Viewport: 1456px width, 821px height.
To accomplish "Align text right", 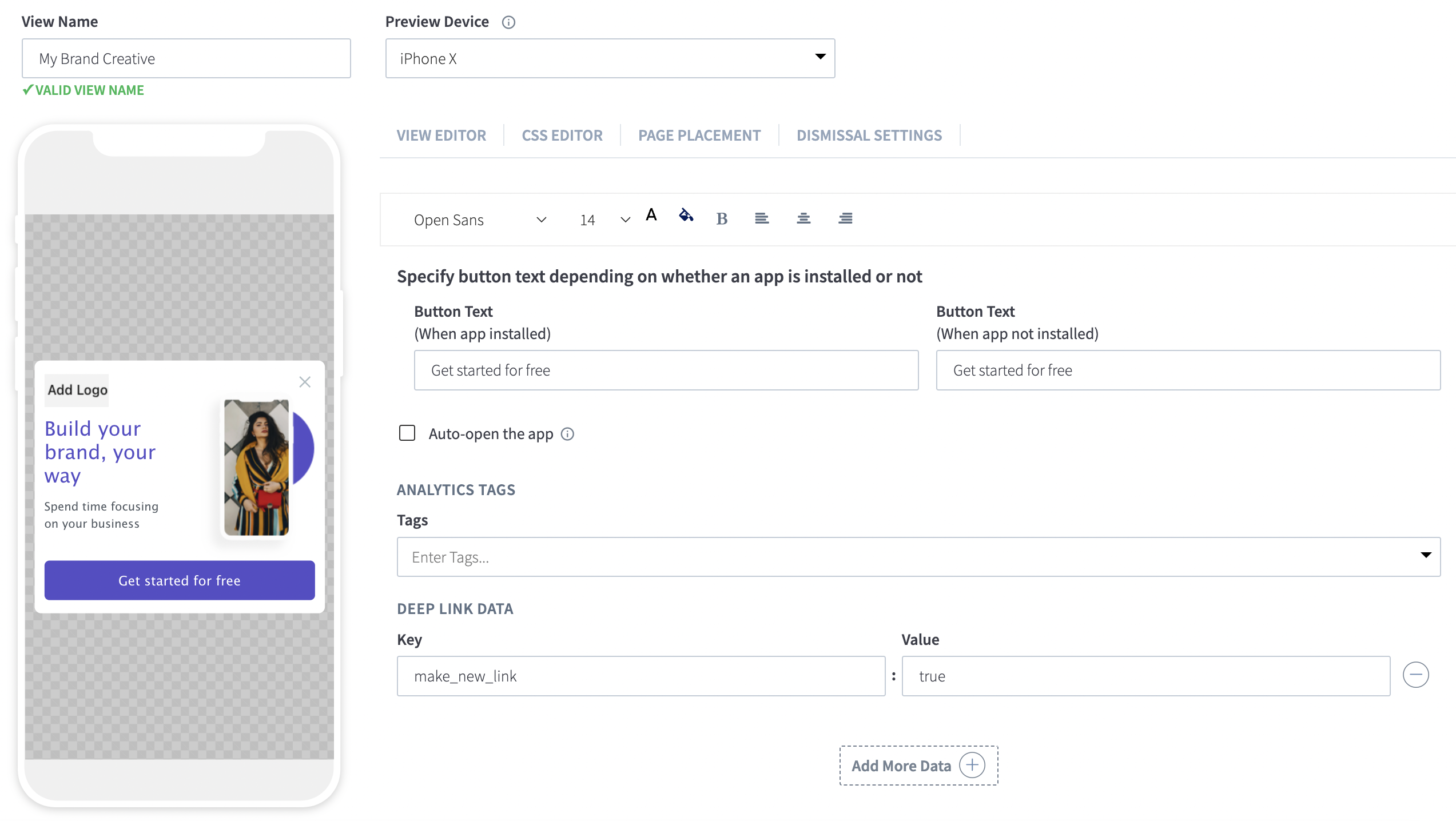I will 845,218.
